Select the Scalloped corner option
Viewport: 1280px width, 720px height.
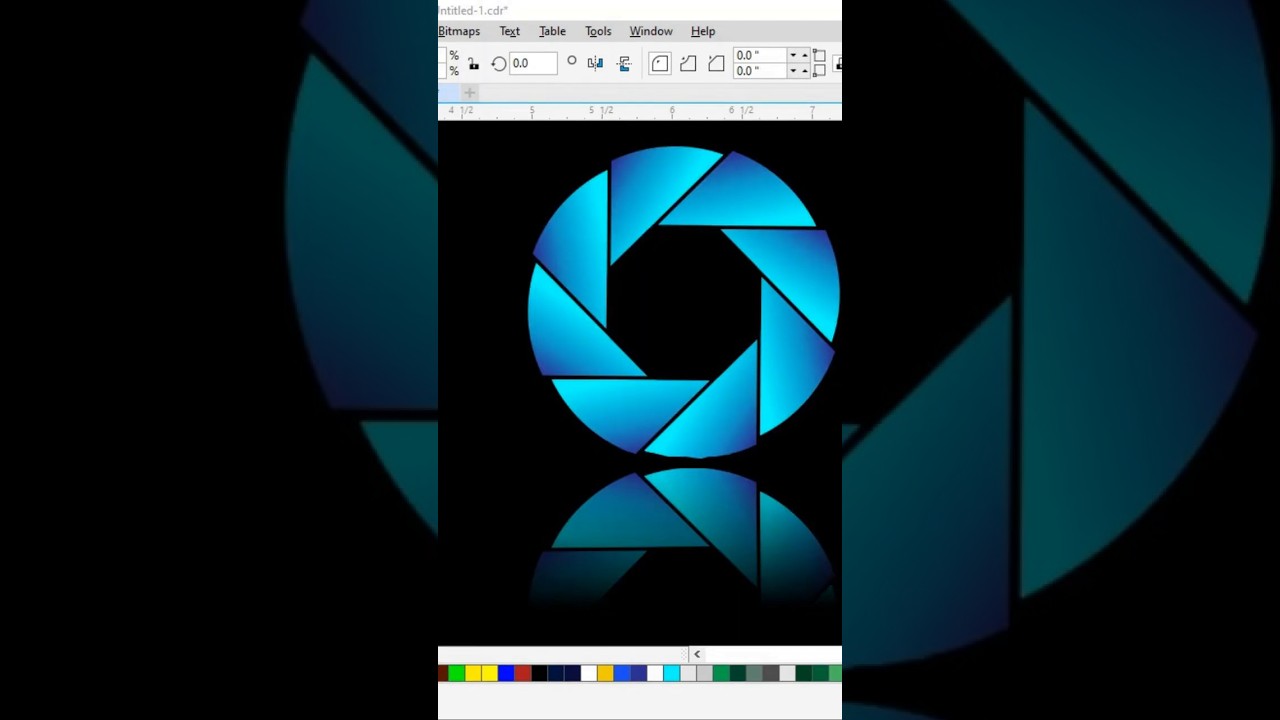click(688, 64)
